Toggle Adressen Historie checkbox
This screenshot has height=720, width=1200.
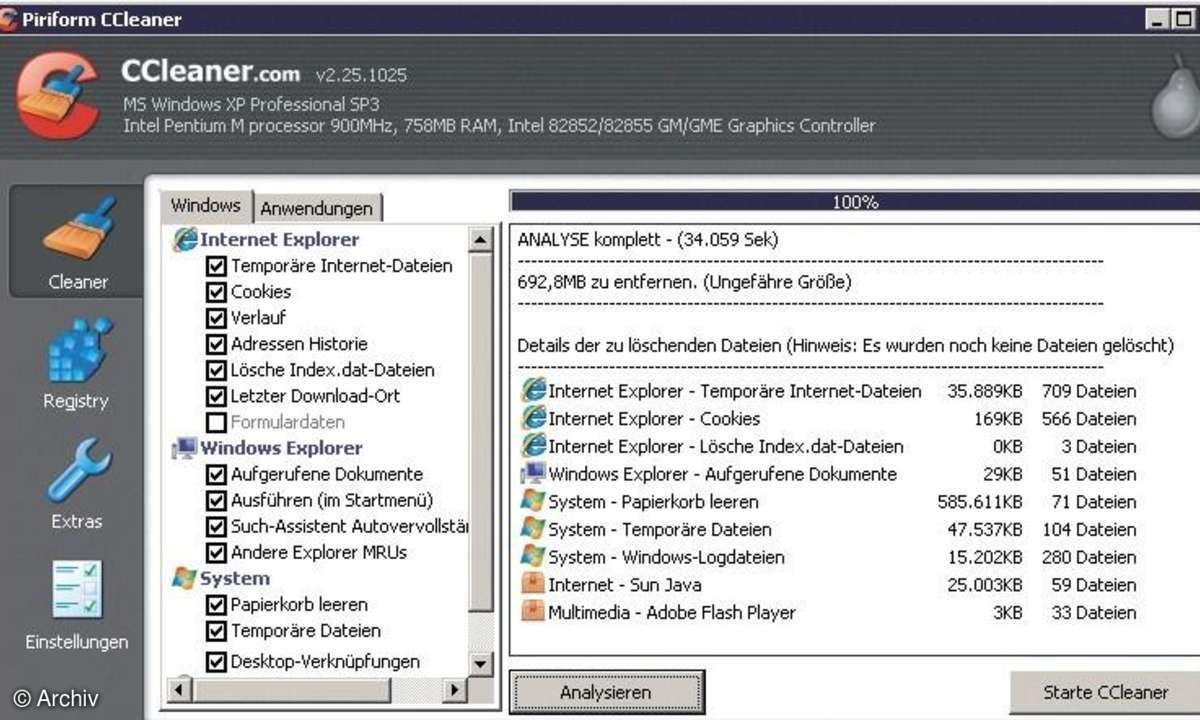[x=215, y=344]
